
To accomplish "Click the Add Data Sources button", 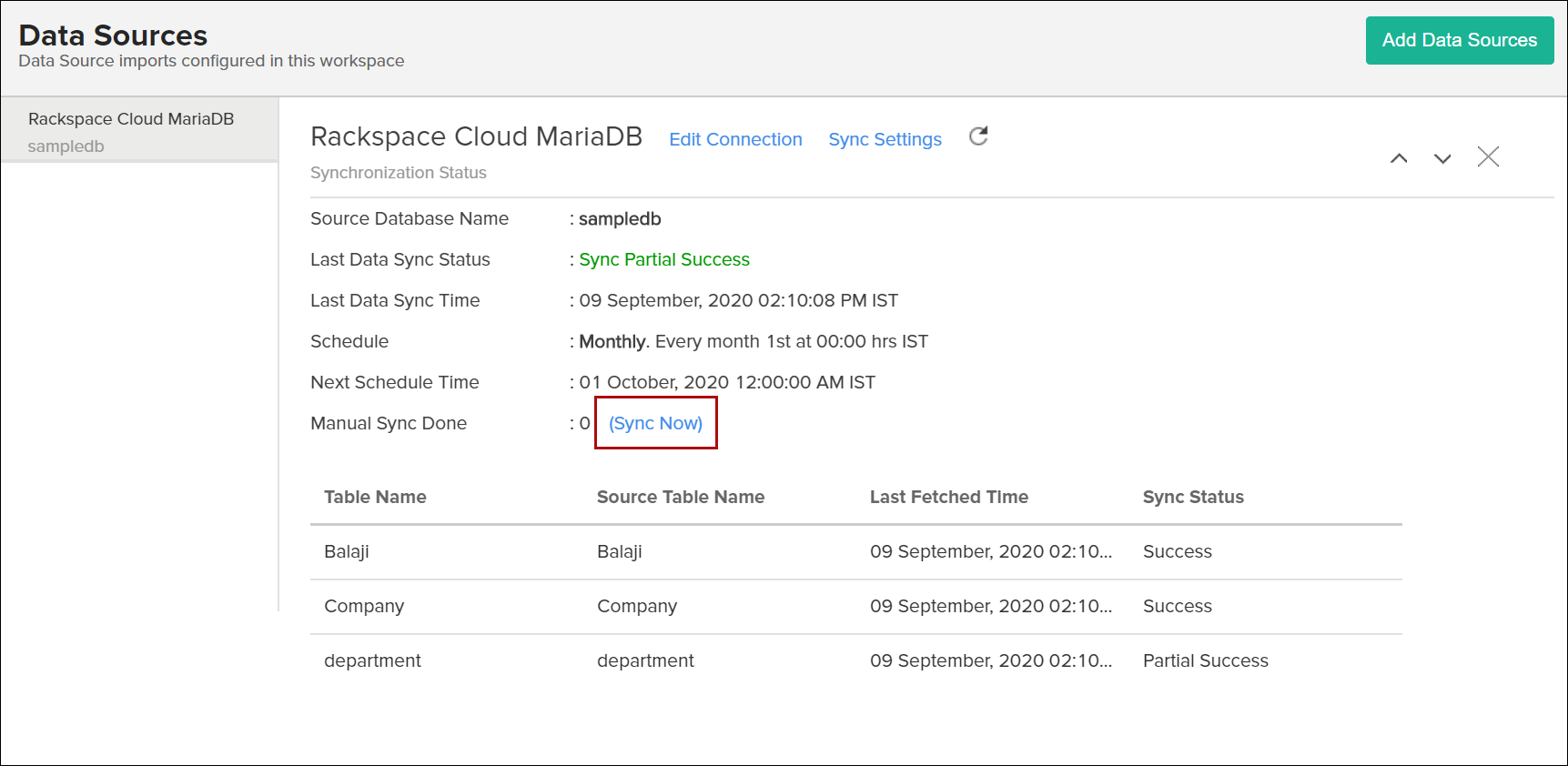I will click(1459, 40).
